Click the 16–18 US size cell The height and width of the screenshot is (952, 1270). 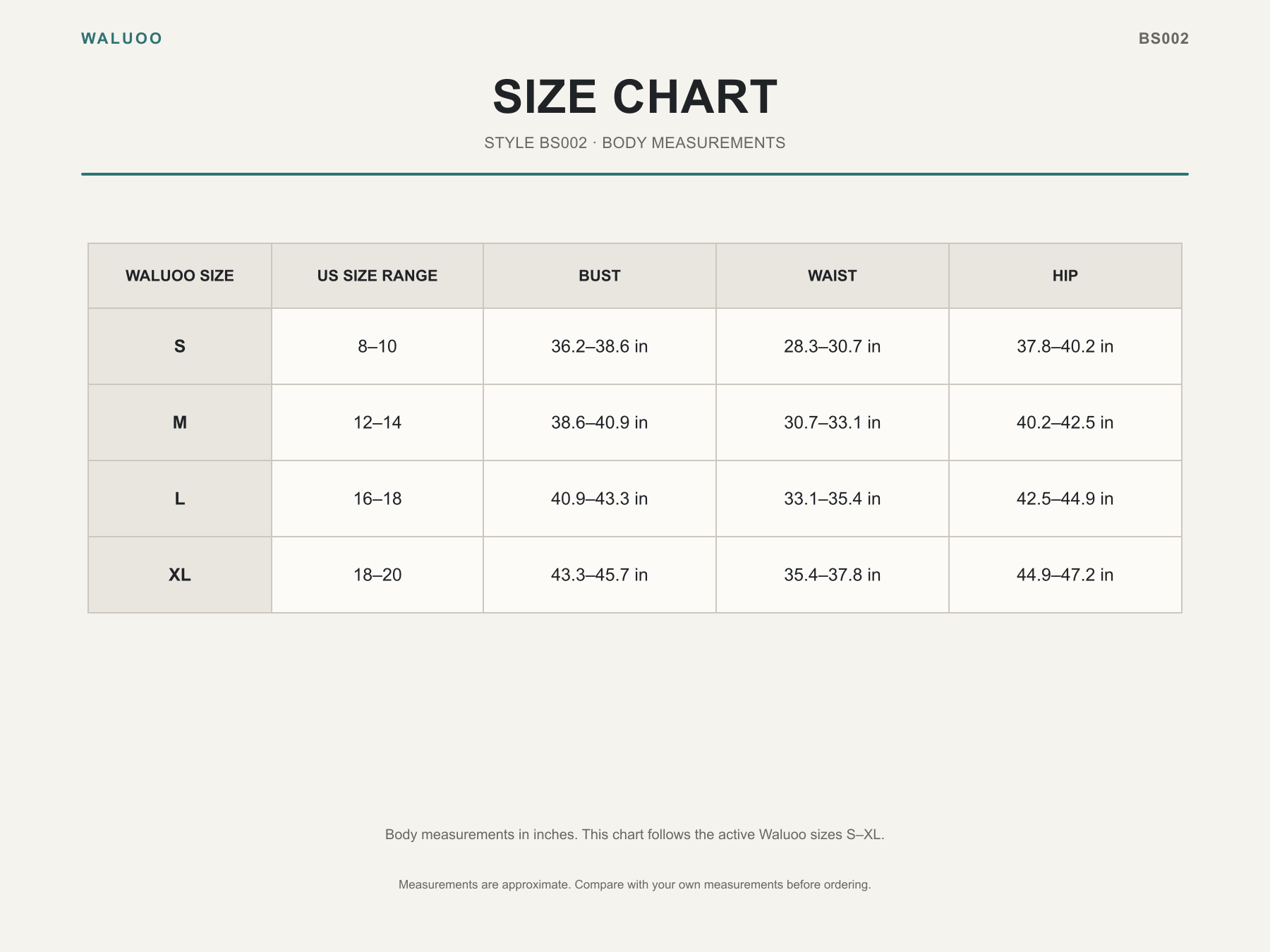click(377, 499)
